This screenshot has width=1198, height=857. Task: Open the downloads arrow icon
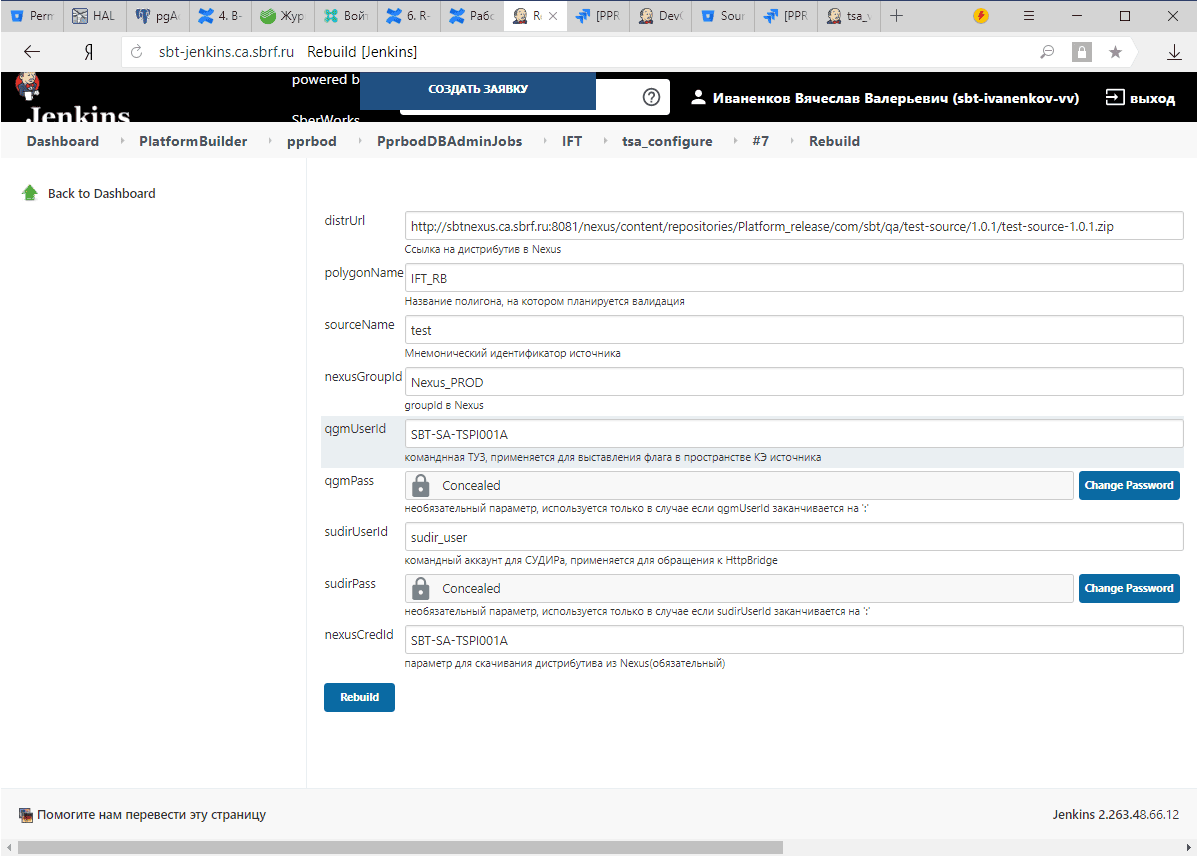point(1174,52)
